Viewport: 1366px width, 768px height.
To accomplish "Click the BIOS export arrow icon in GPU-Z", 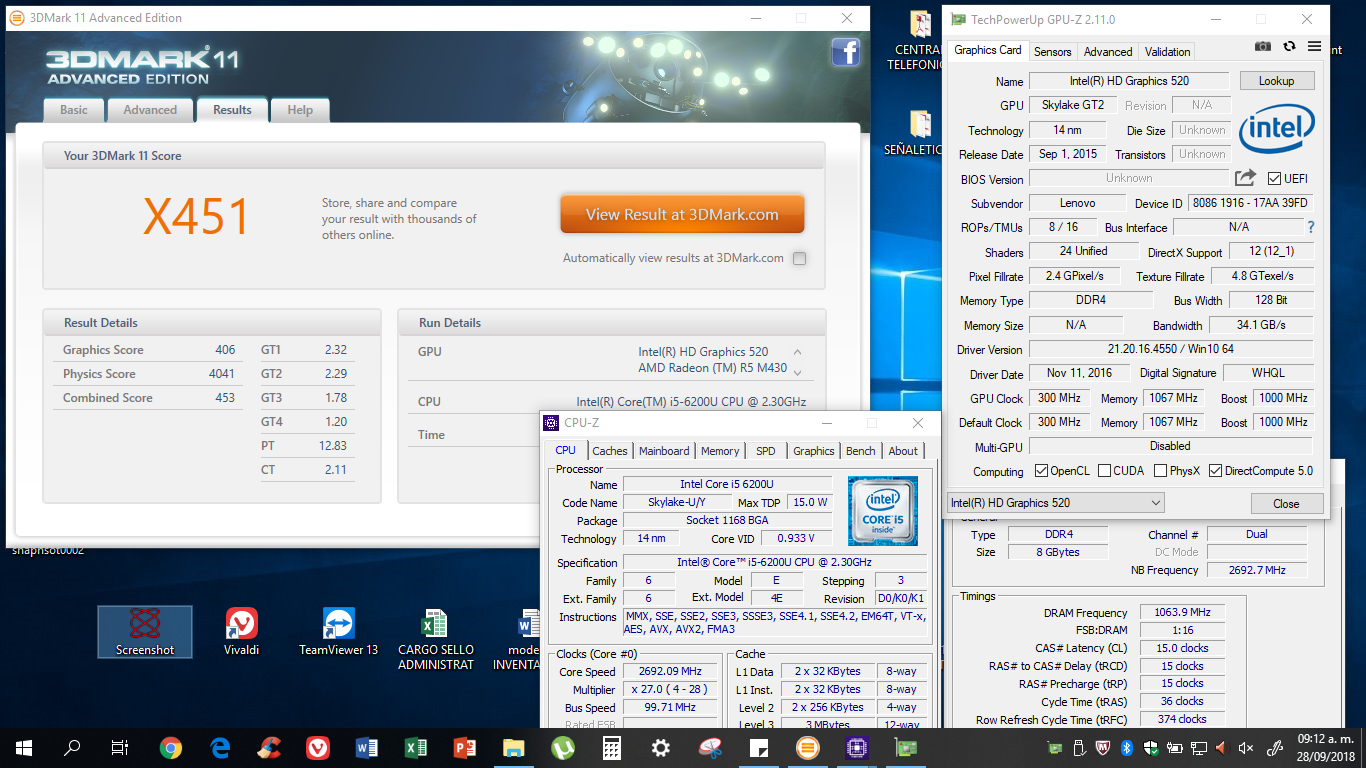I will (1245, 178).
